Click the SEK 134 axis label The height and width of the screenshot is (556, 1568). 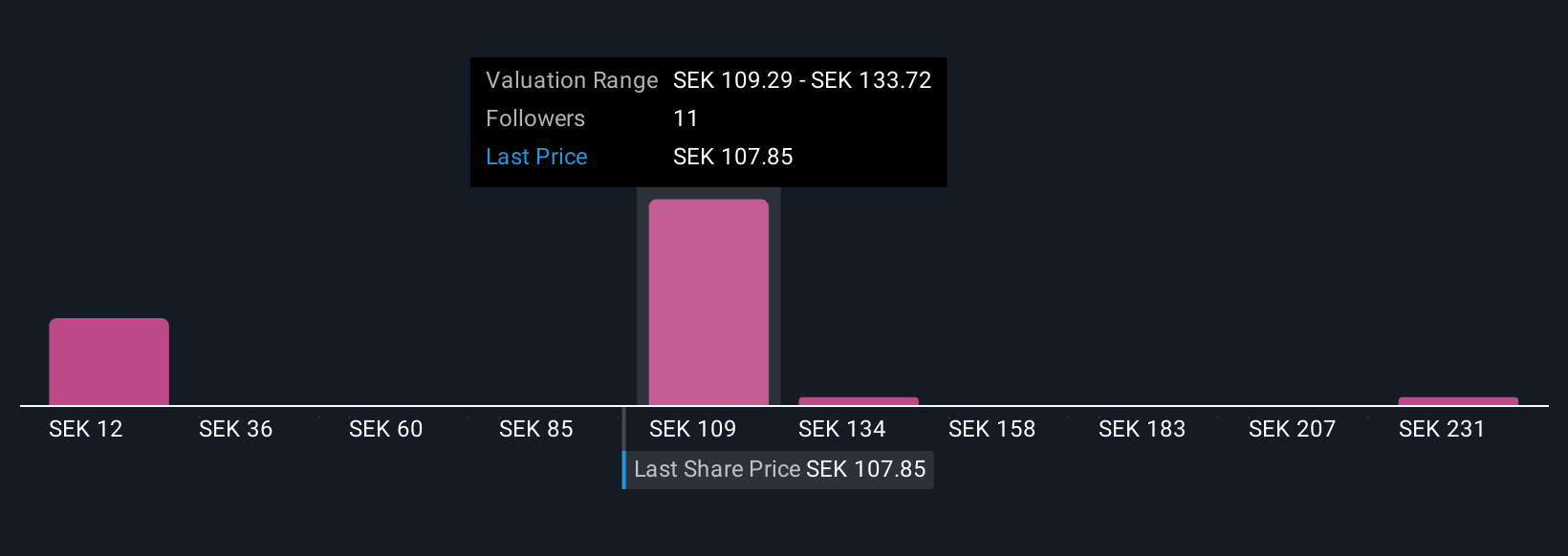pos(841,429)
